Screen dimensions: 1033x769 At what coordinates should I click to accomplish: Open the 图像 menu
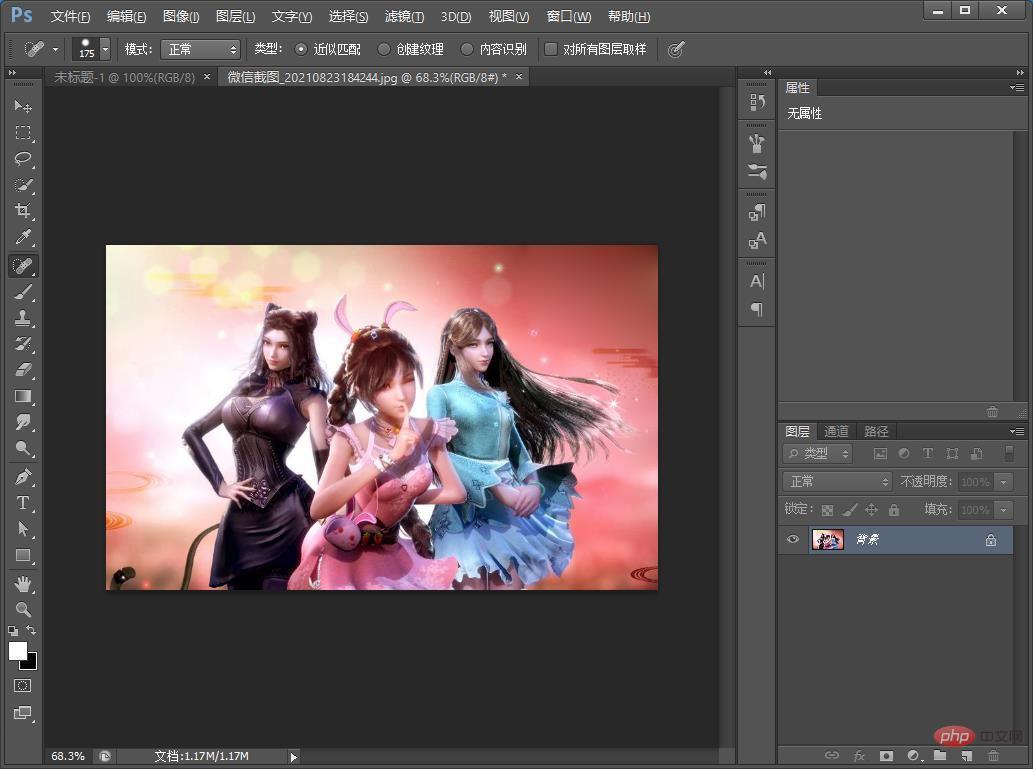pos(181,16)
